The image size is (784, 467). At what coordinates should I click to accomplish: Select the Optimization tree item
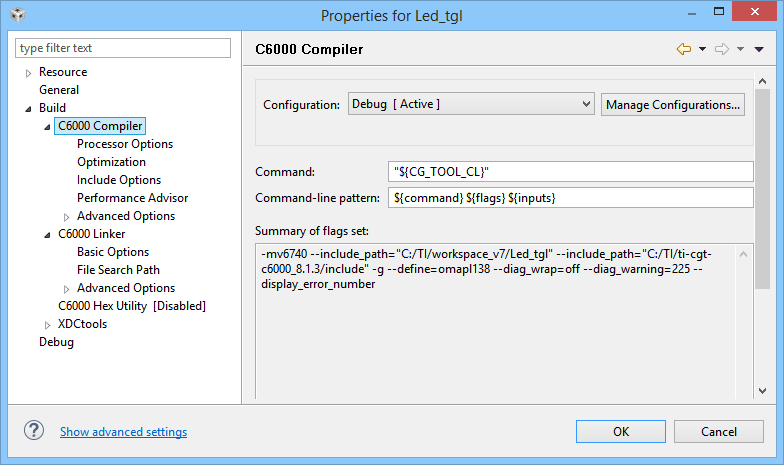click(x=111, y=162)
